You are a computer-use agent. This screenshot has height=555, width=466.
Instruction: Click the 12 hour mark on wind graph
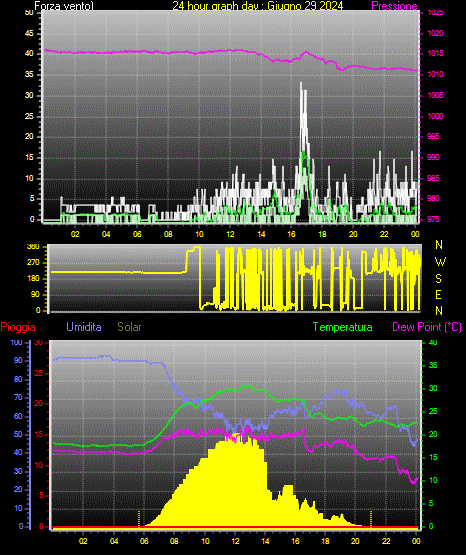pyautogui.click(x=230, y=234)
